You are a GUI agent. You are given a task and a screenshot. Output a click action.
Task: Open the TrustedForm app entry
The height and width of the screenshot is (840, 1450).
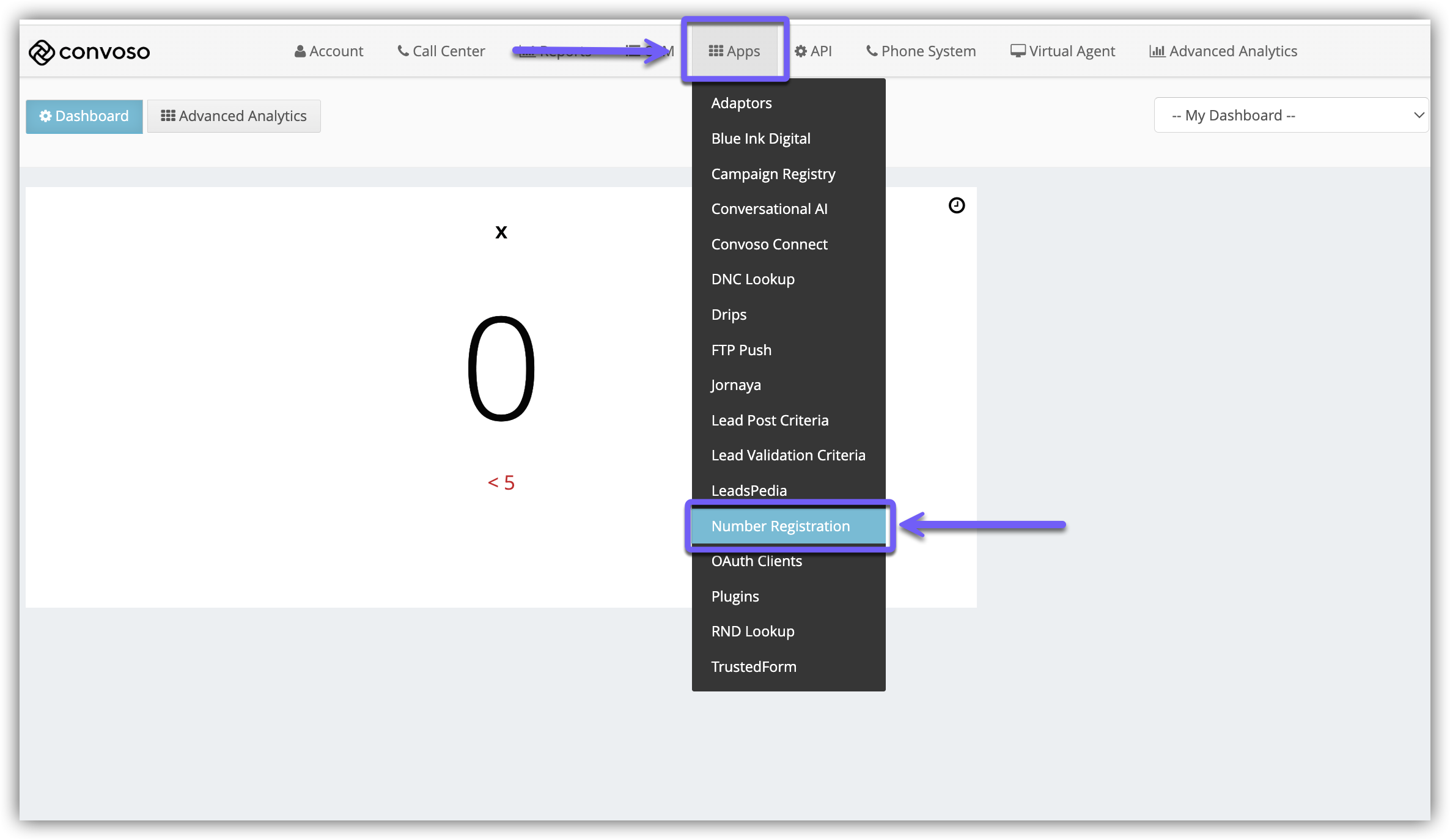(x=754, y=667)
